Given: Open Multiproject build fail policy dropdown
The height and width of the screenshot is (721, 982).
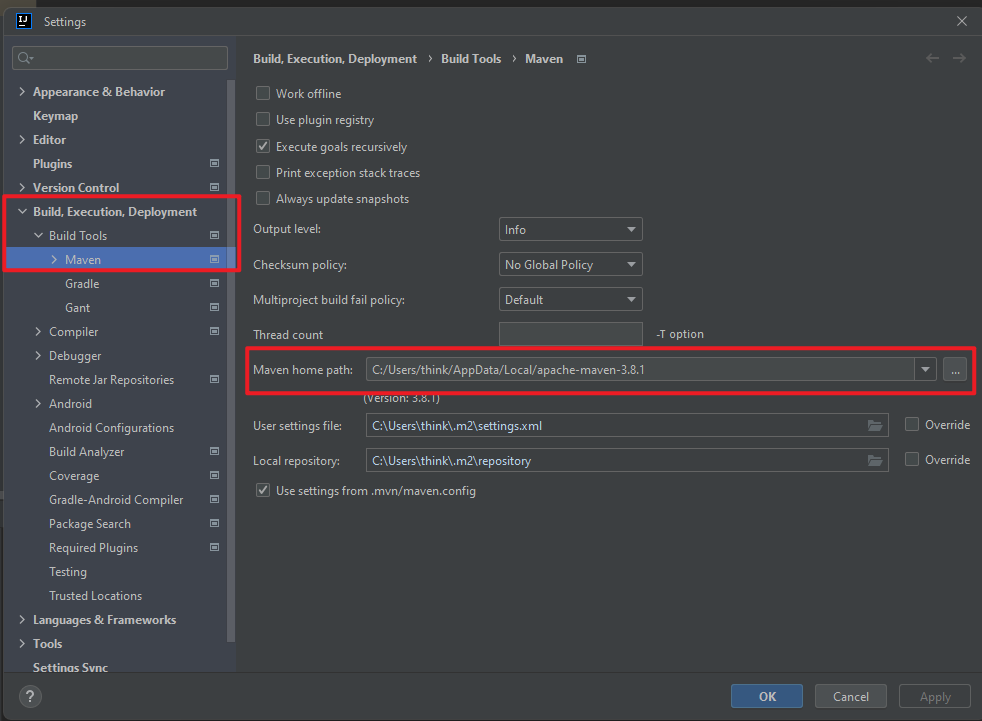Looking at the screenshot, I should pos(571,299).
